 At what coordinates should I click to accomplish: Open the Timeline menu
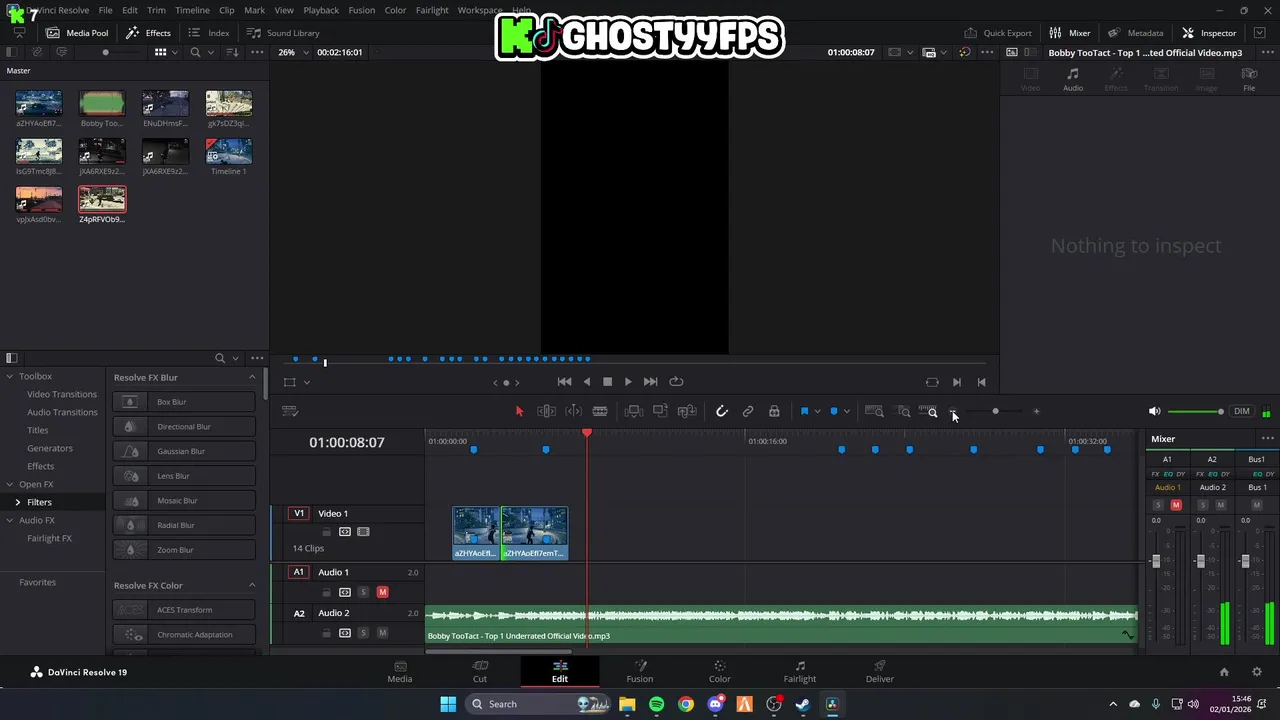[x=192, y=10]
